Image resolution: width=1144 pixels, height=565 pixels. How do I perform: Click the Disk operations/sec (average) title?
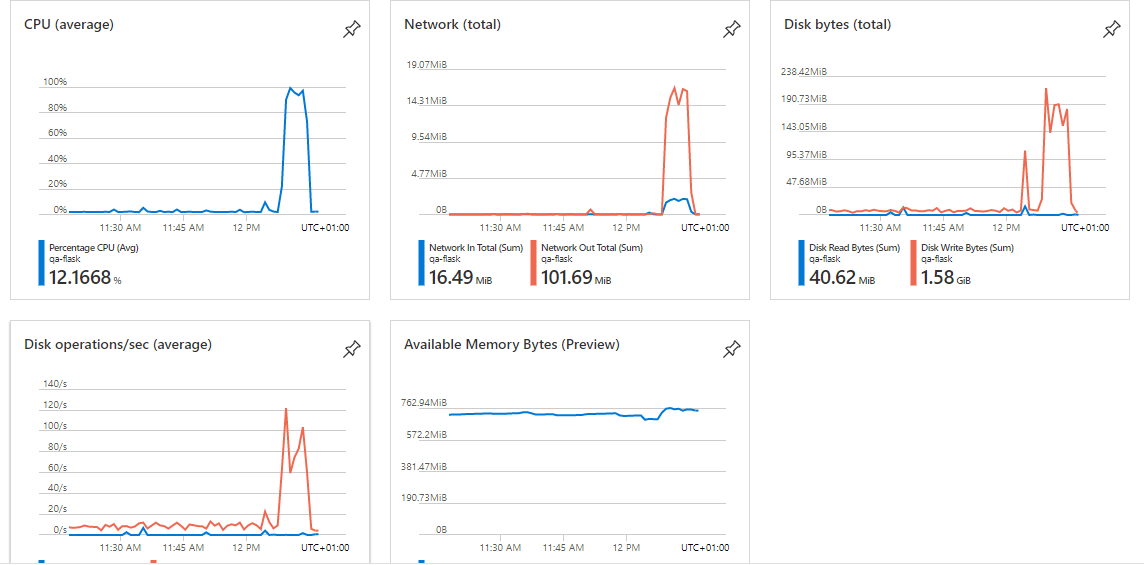tap(118, 344)
